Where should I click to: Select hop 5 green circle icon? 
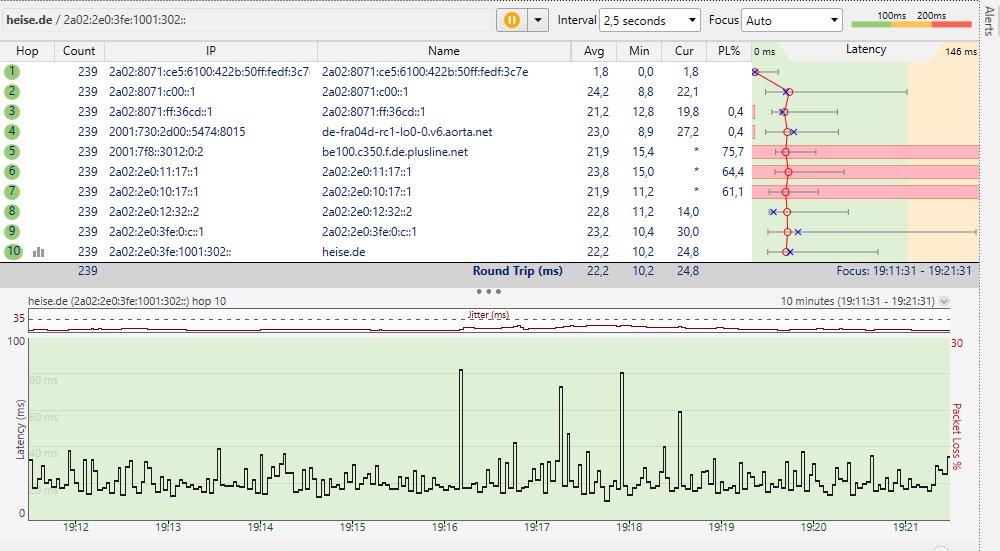(x=11, y=152)
